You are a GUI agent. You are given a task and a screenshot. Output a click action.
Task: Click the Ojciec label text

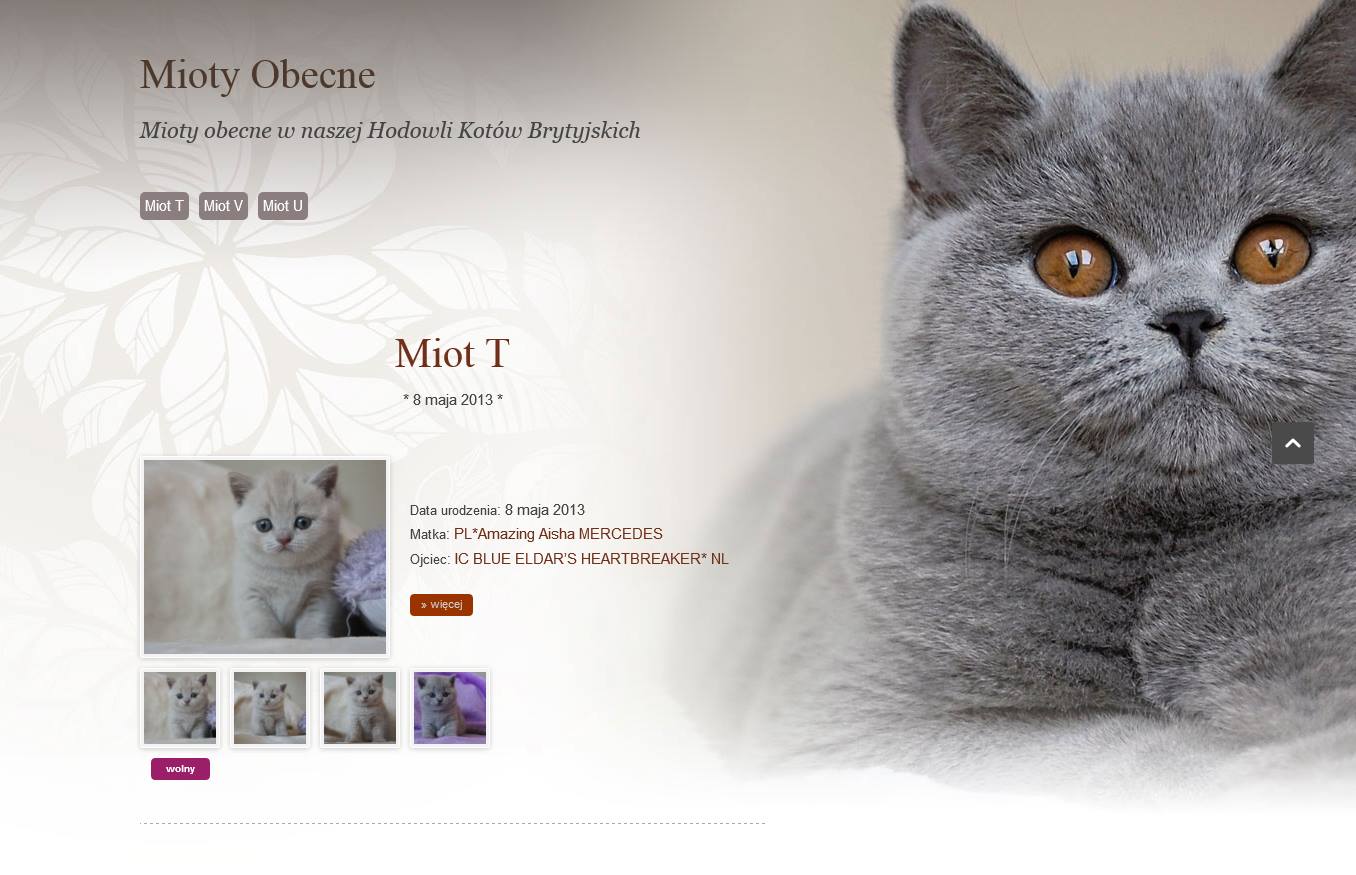point(430,559)
